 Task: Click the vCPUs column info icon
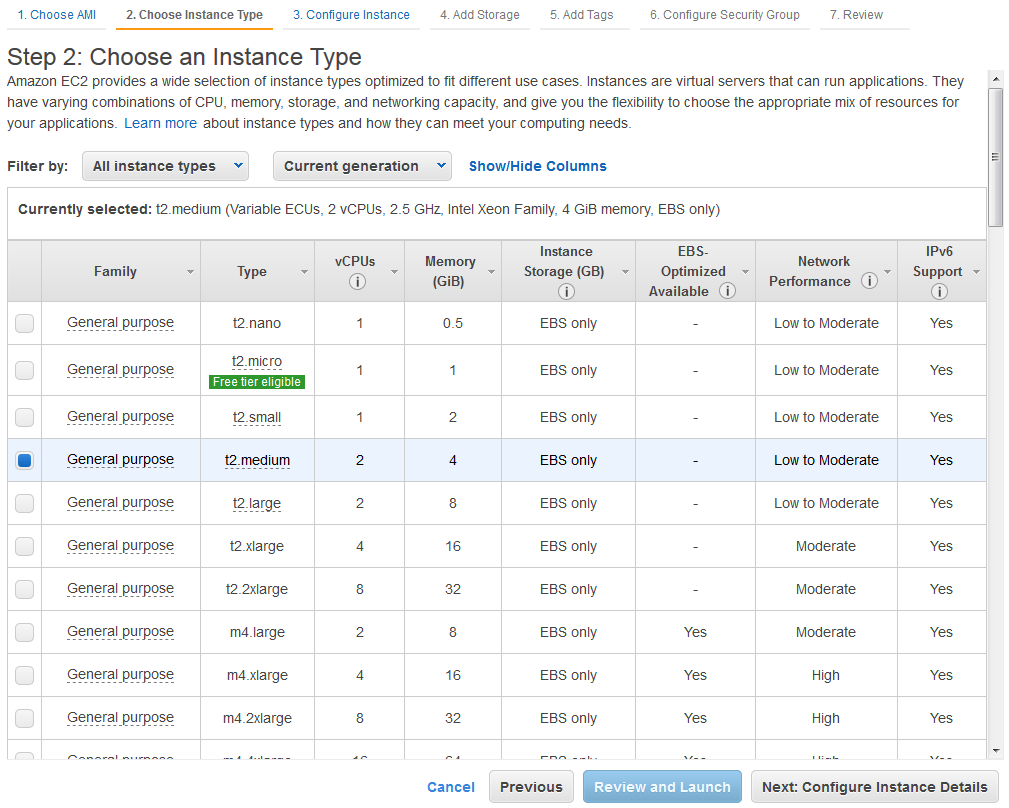357,282
